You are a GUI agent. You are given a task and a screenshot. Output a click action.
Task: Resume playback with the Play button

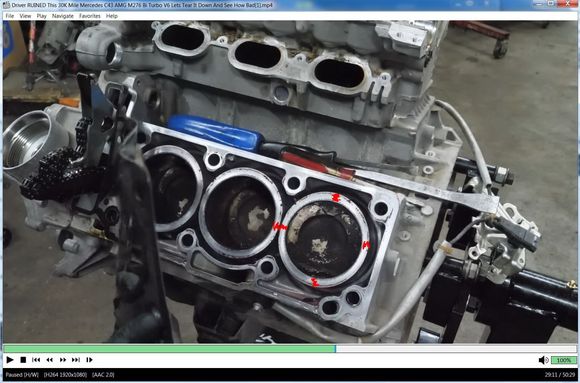10,360
